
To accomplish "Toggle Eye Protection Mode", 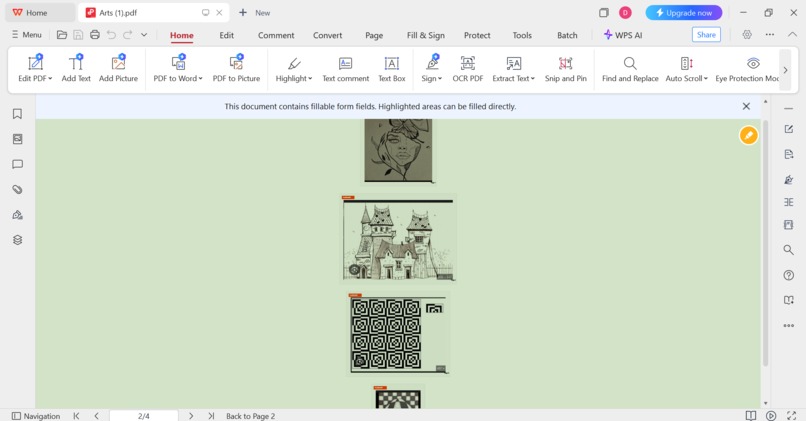I will click(x=747, y=69).
